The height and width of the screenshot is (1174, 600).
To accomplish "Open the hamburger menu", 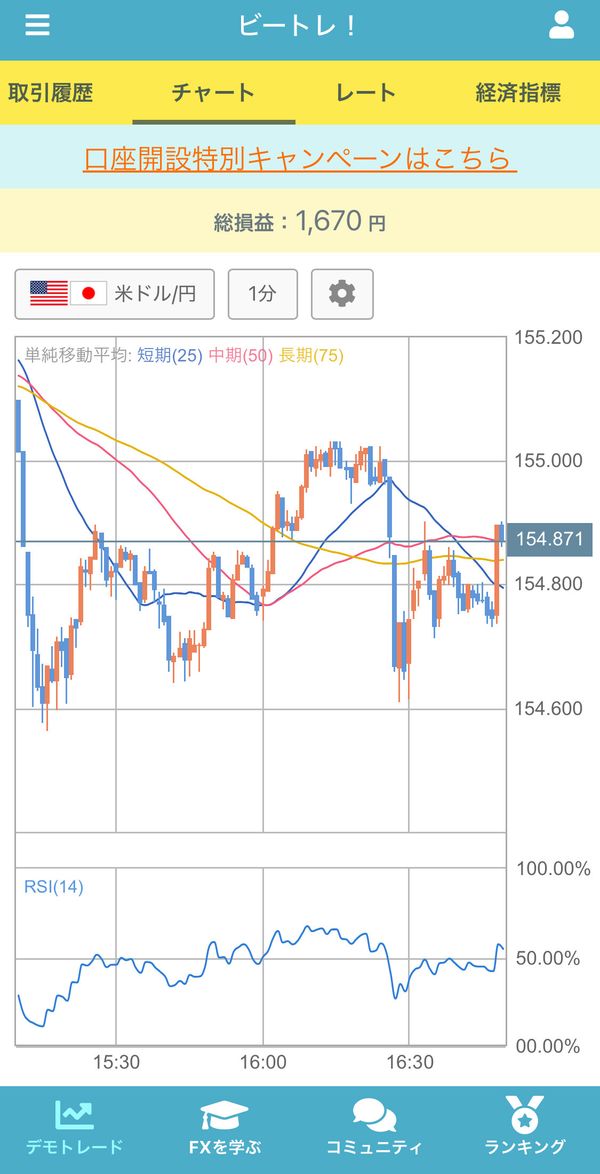I will click(37, 25).
